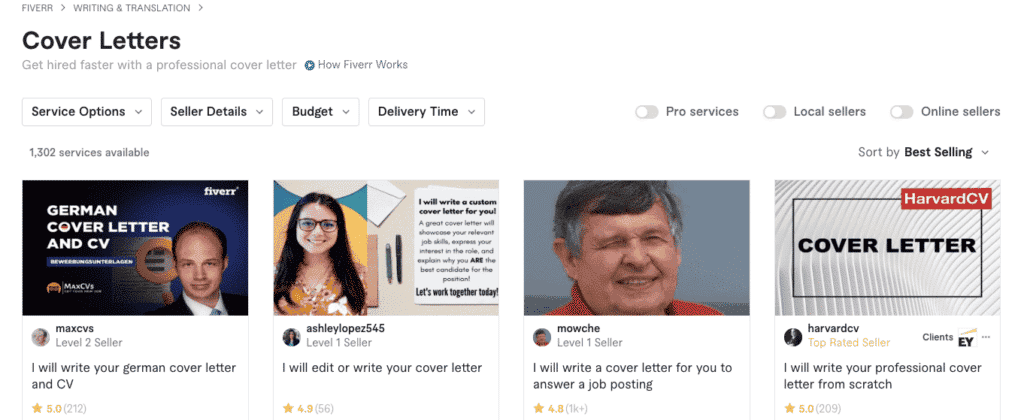Open gig titled German cover letter and CV
This screenshot has height=420, width=1024.
(134, 376)
